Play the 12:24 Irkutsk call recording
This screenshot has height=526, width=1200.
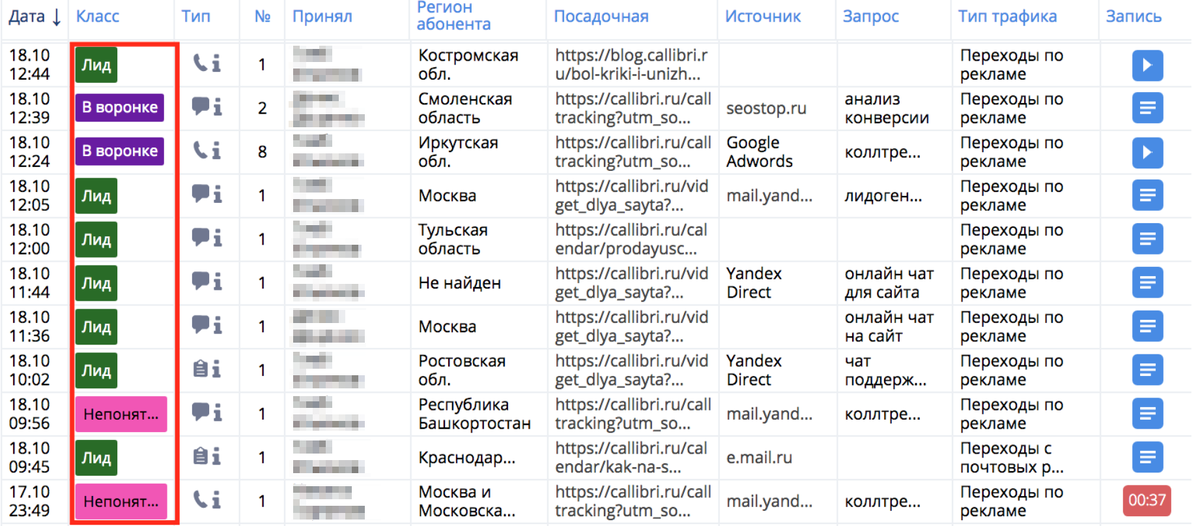tap(1147, 152)
